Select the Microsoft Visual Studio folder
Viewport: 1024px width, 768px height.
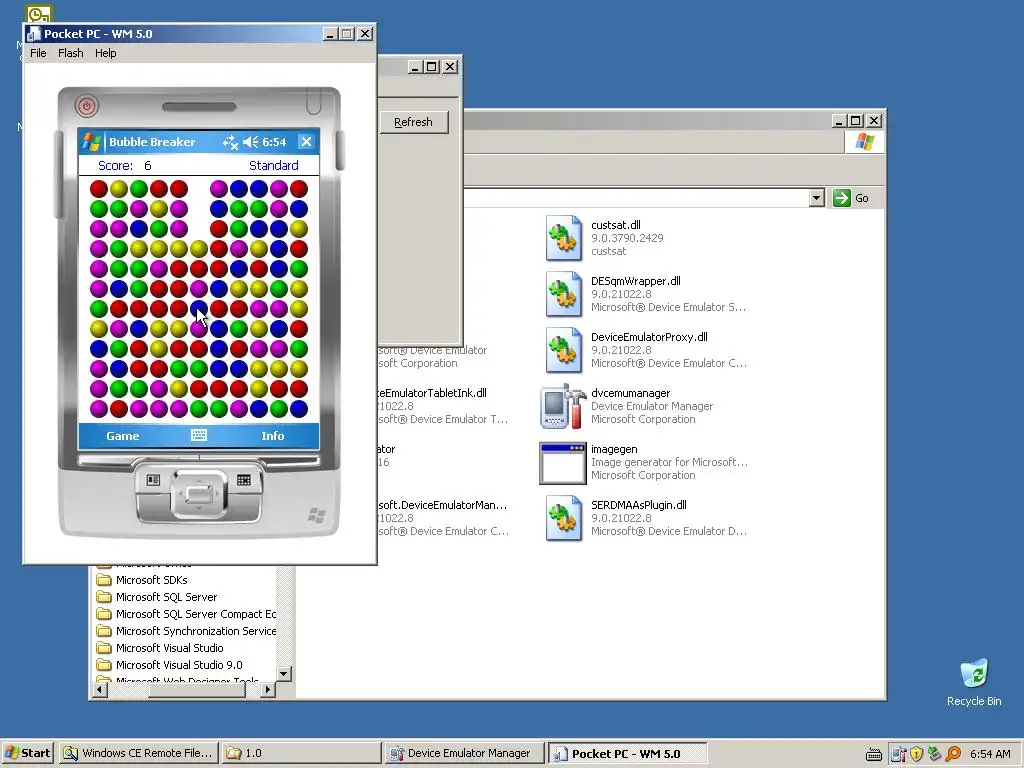pyautogui.click(x=160, y=648)
